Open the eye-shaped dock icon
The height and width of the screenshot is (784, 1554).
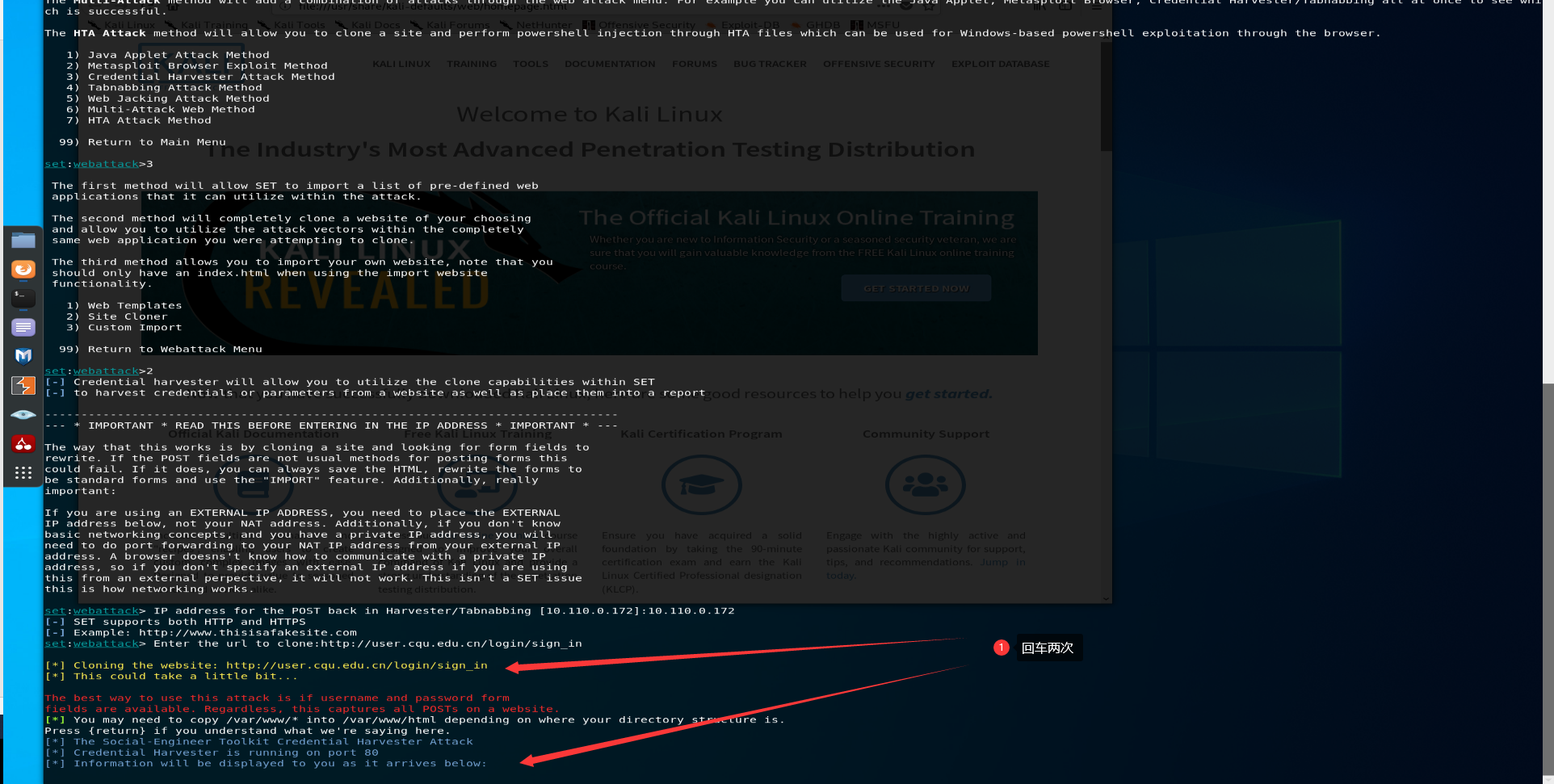click(23, 414)
